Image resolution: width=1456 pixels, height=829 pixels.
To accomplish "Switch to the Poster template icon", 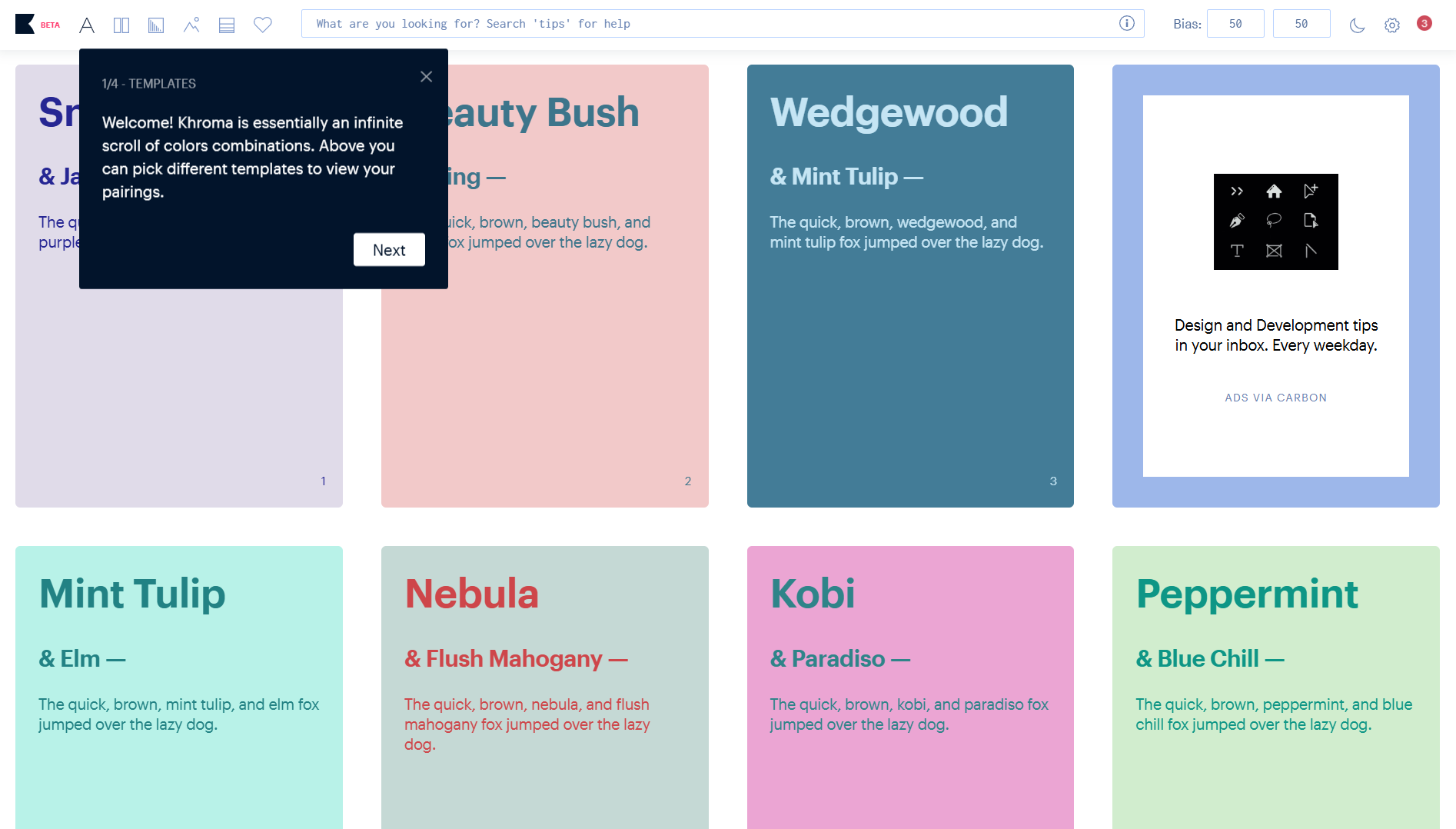I will [121, 25].
